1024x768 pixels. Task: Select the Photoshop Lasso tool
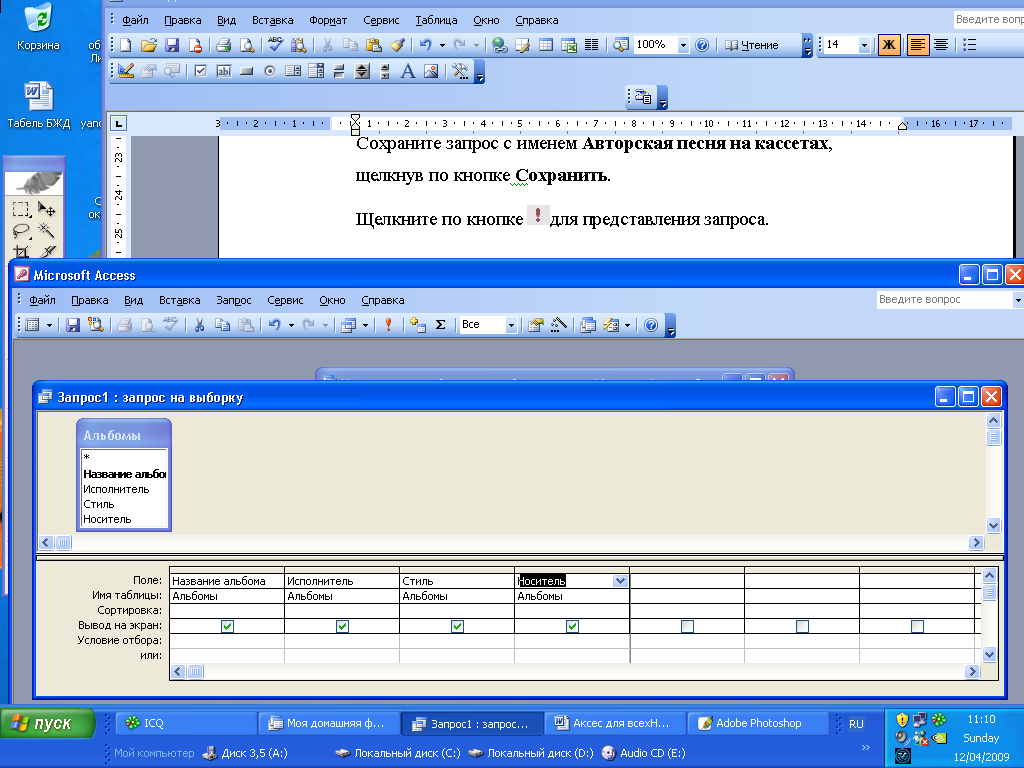22,229
